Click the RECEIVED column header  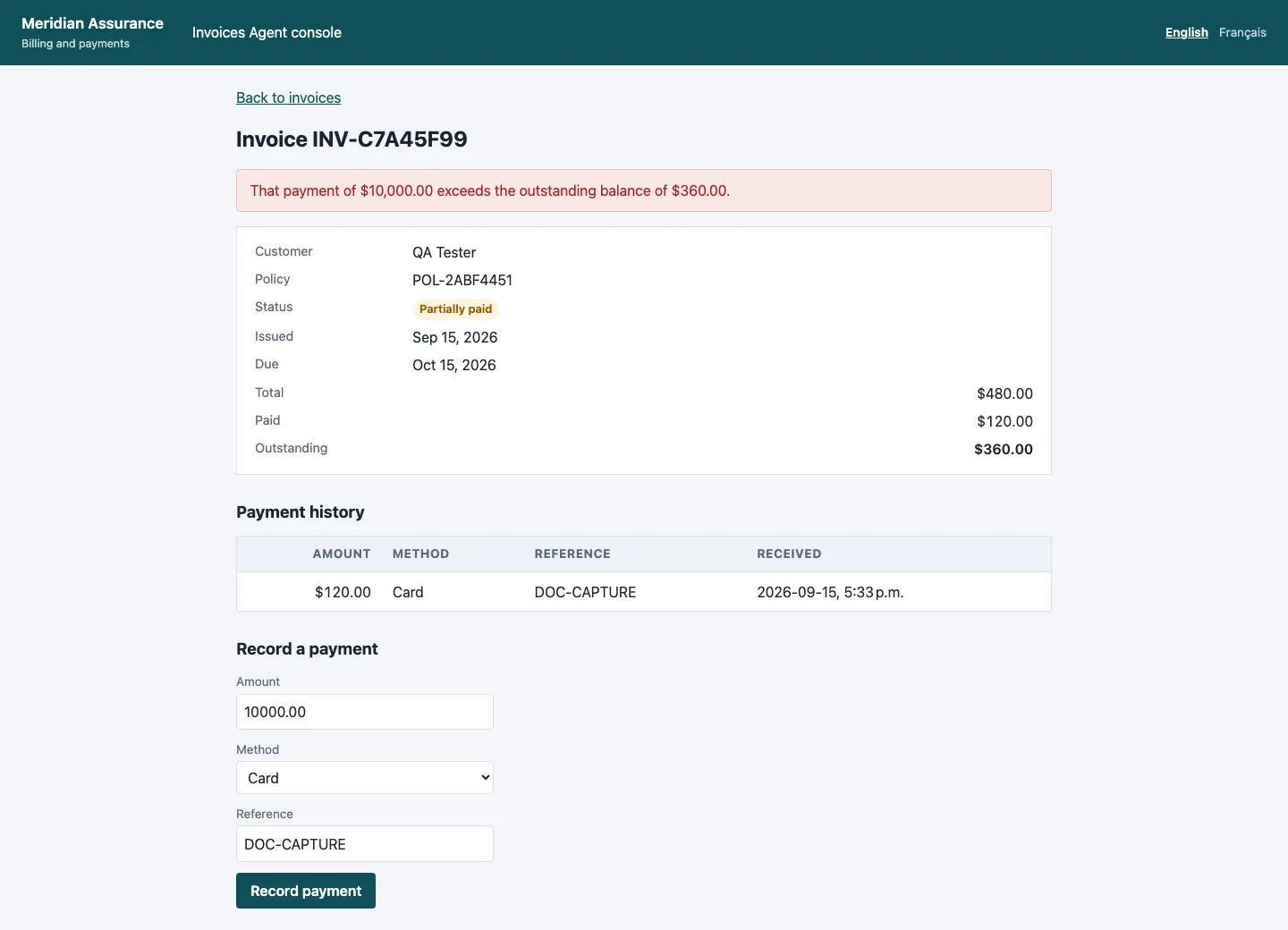[x=789, y=554]
